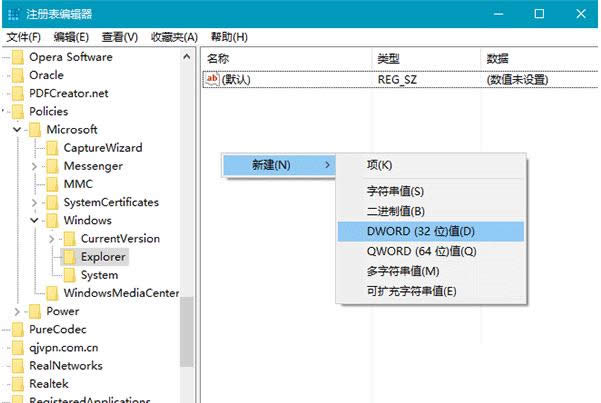
Task: Collapse the Windows tree node
Action: click(x=34, y=220)
